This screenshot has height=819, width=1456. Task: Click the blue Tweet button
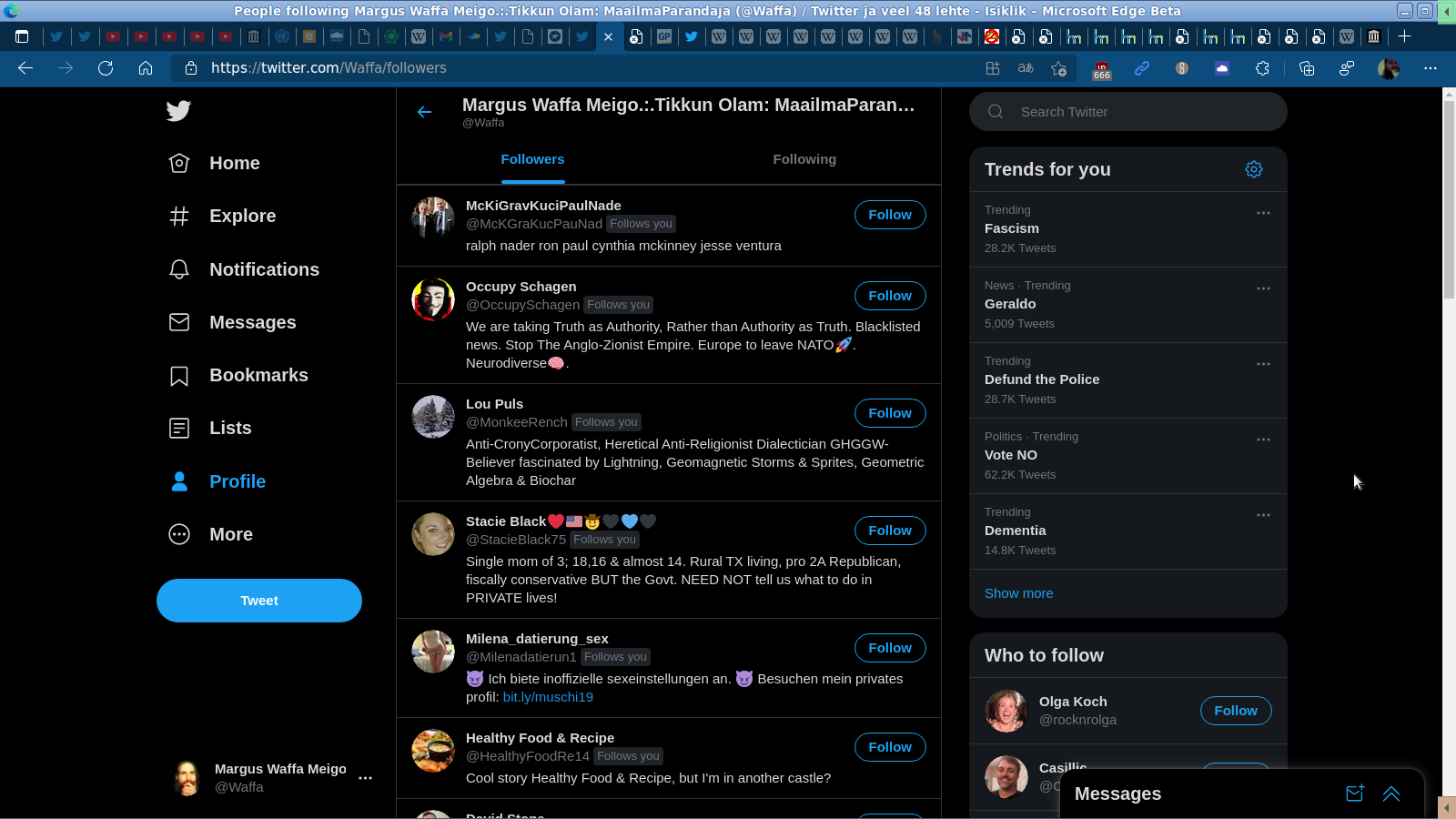pyautogui.click(x=259, y=601)
